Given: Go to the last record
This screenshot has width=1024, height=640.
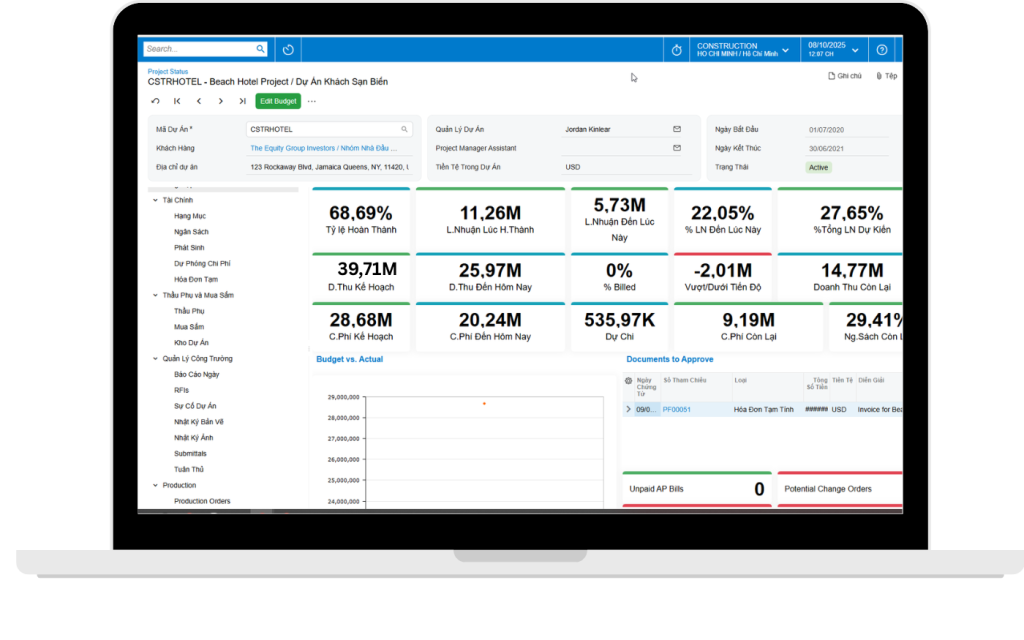Looking at the screenshot, I should pos(242,101).
